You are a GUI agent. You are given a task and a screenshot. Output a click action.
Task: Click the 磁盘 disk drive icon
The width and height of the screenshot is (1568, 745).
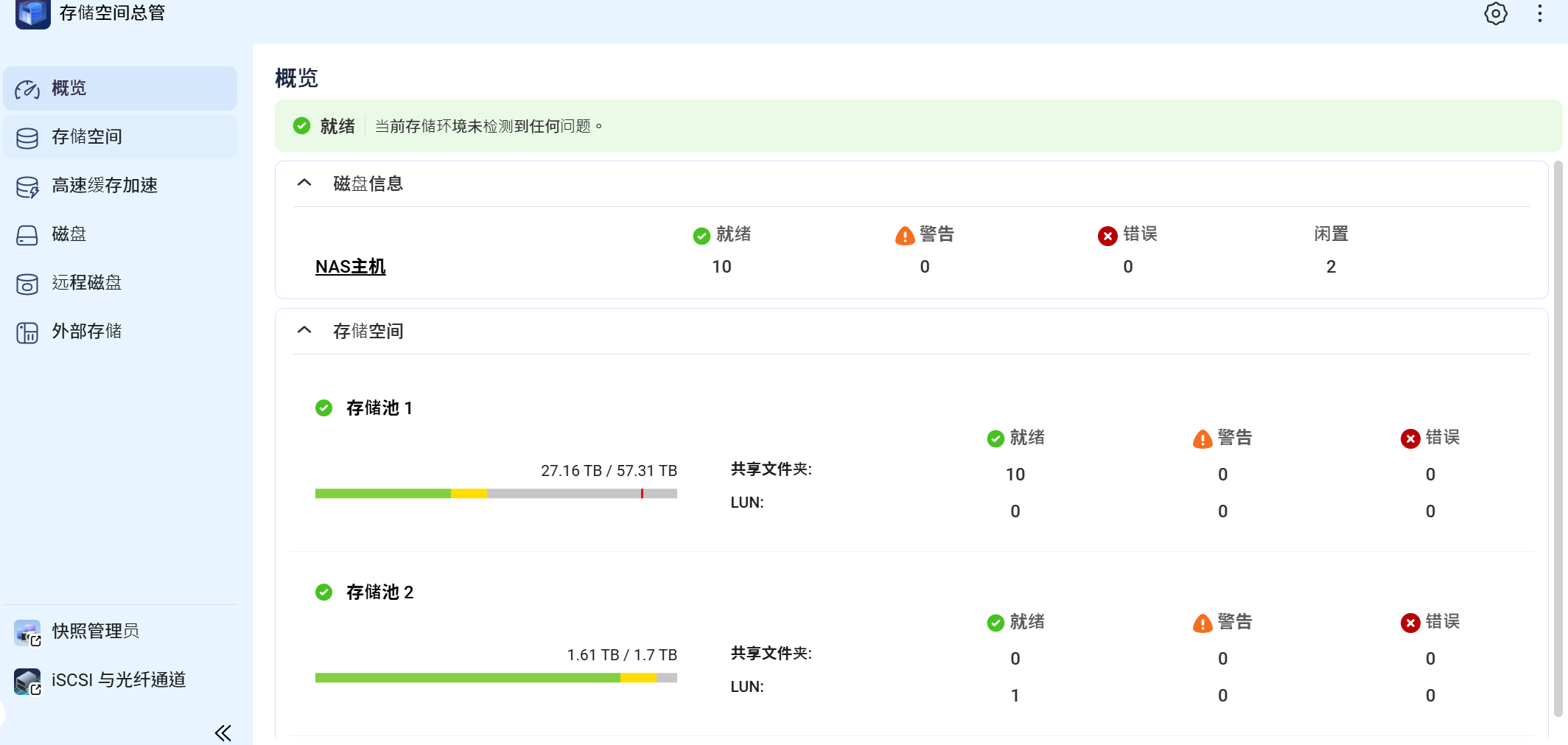[27, 235]
